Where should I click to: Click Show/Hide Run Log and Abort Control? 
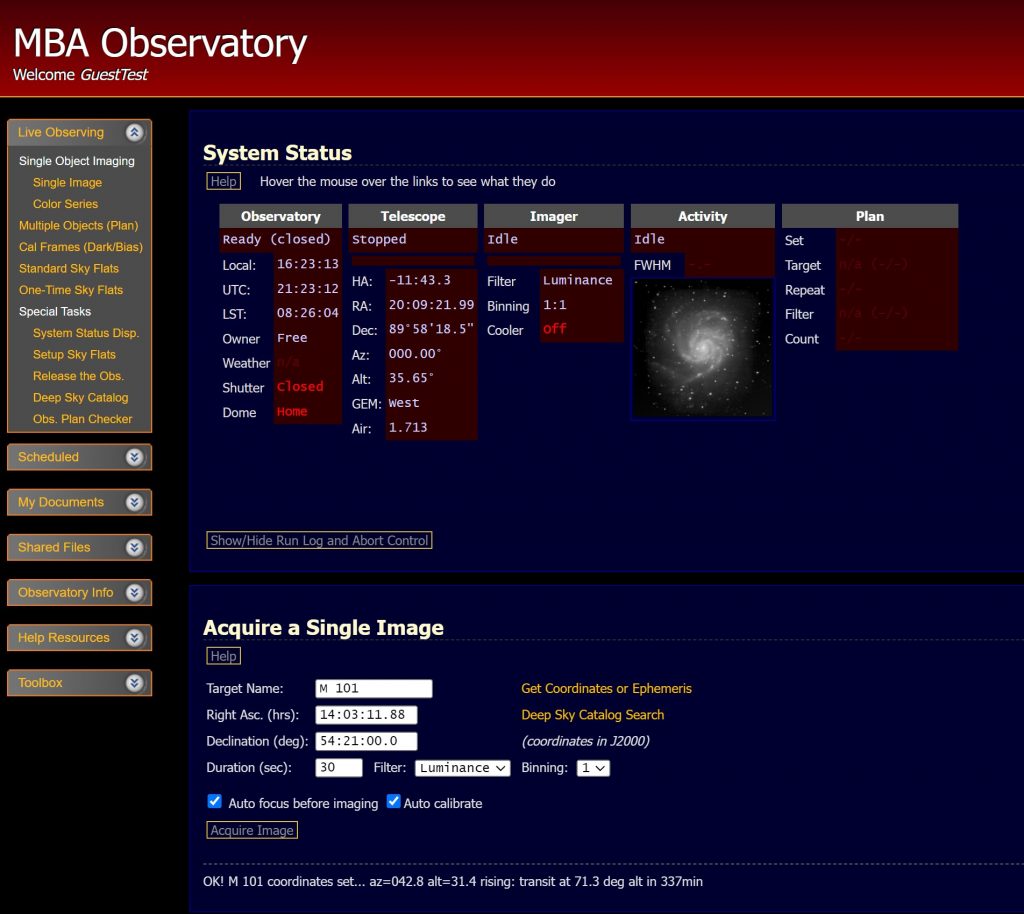pos(319,540)
